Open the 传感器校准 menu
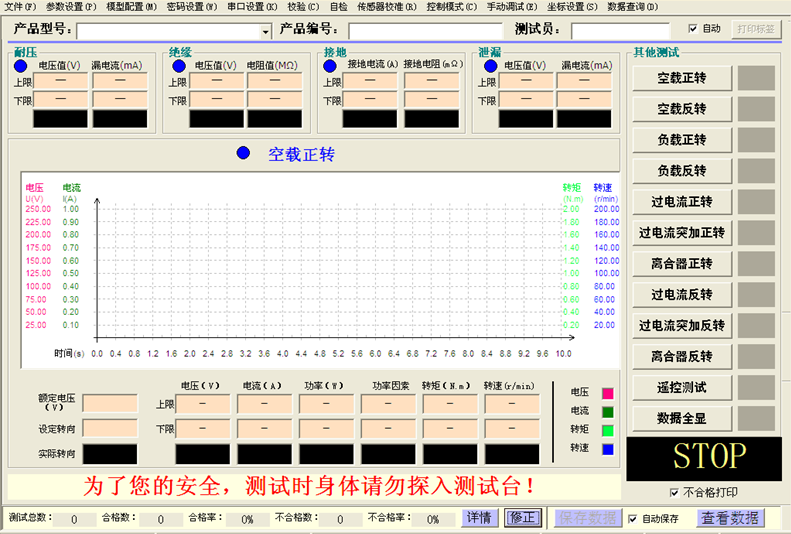Screen dimensions: 791x534 tap(380, 6)
